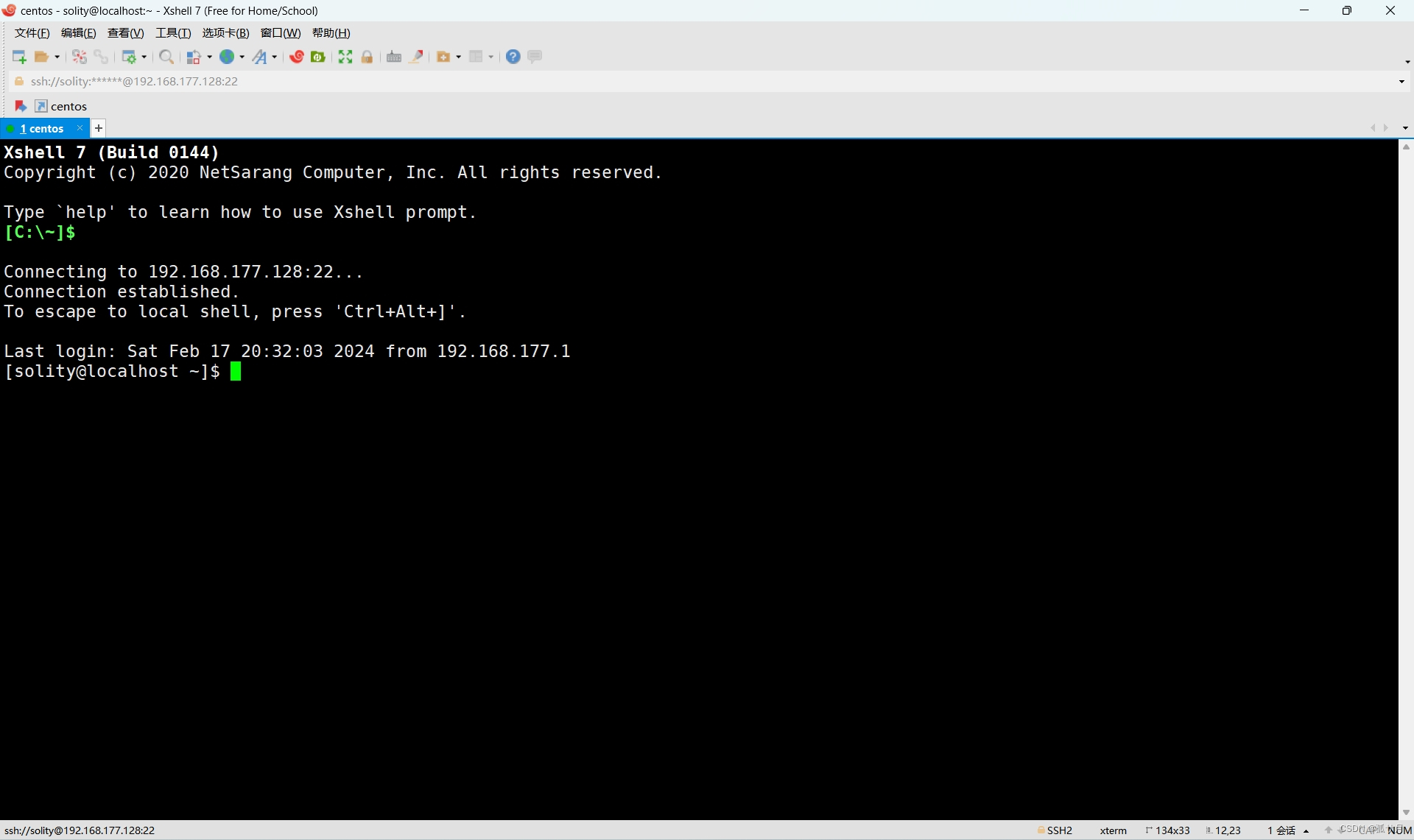The width and height of the screenshot is (1414, 840).
Task: Open the session properties dropdown arrow
Action: 143,57
